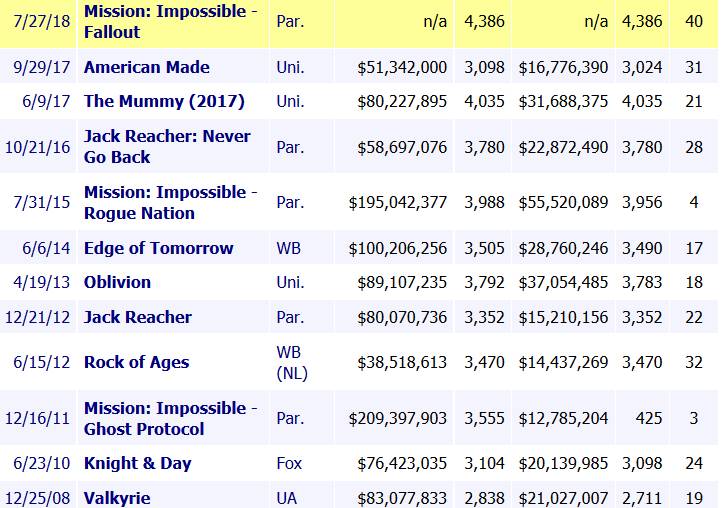Open Mission: Impossible - Rogue Nation link
Screen dimensions: 726x508
click(162, 202)
